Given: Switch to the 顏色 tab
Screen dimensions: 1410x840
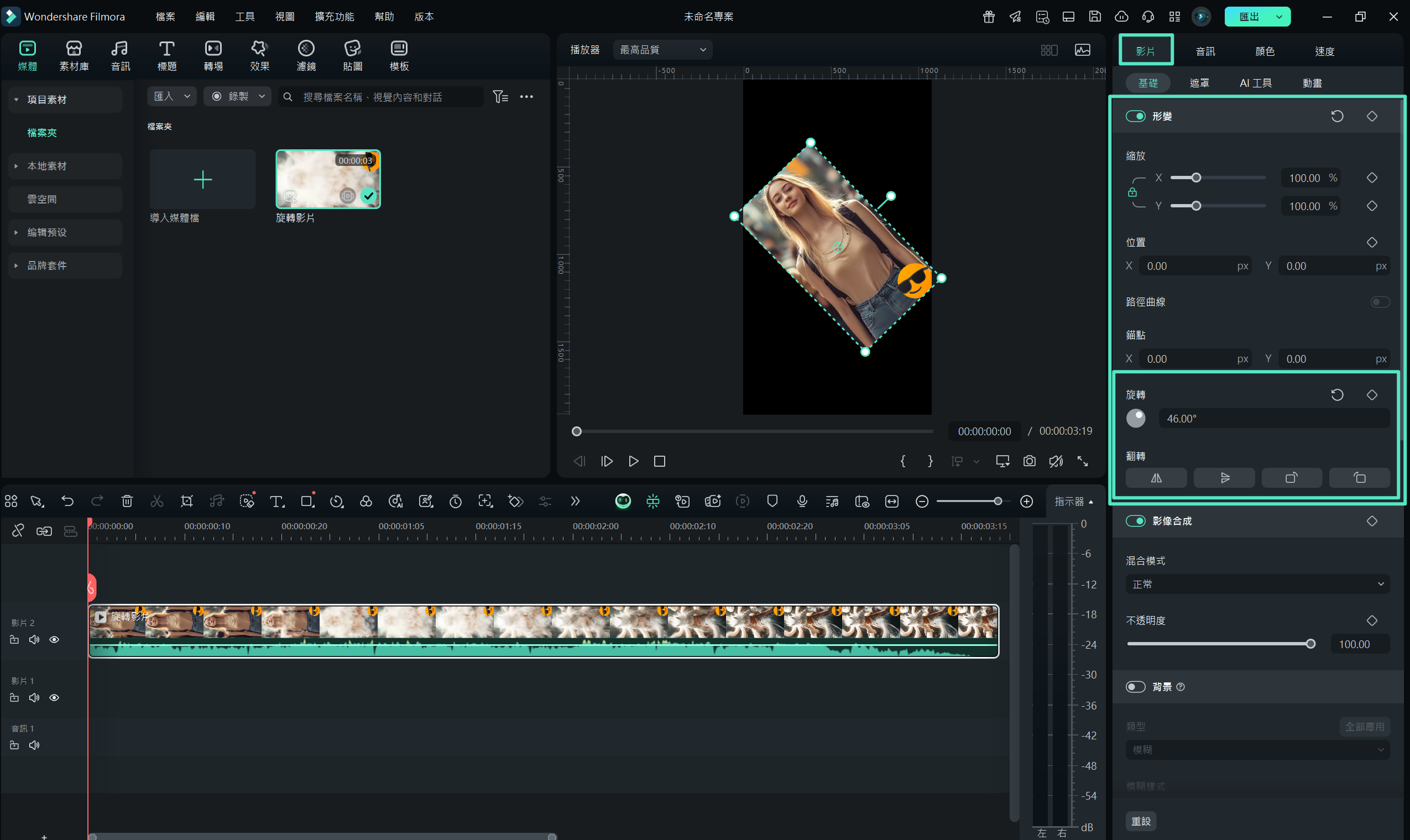Looking at the screenshot, I should point(1265,51).
